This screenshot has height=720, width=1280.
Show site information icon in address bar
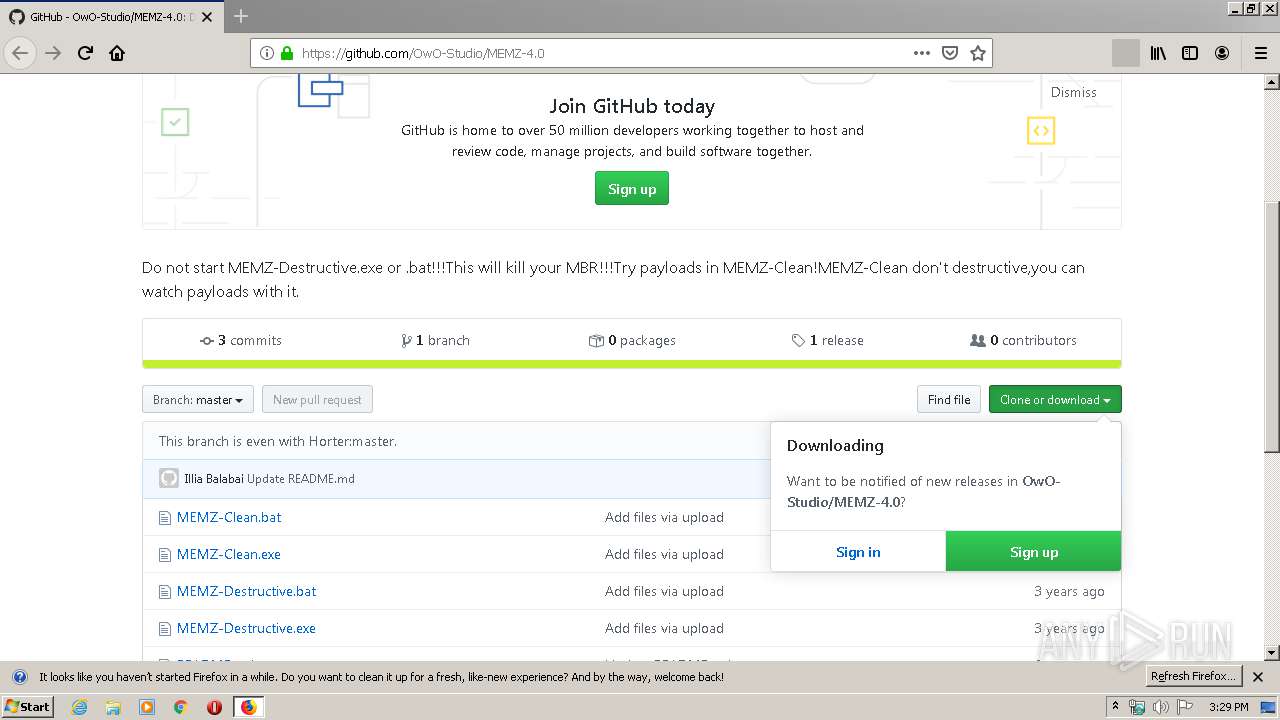coord(267,53)
